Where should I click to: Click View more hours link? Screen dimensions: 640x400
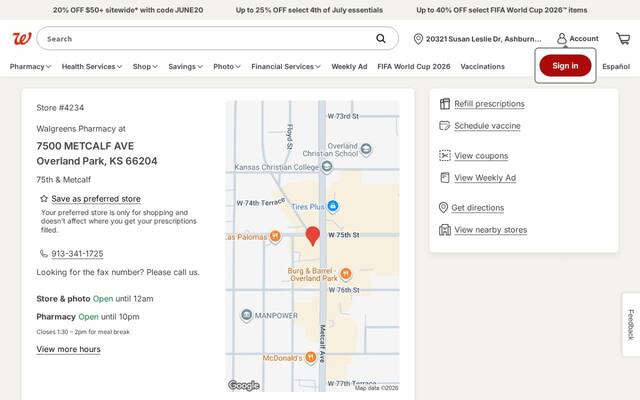[68, 349]
